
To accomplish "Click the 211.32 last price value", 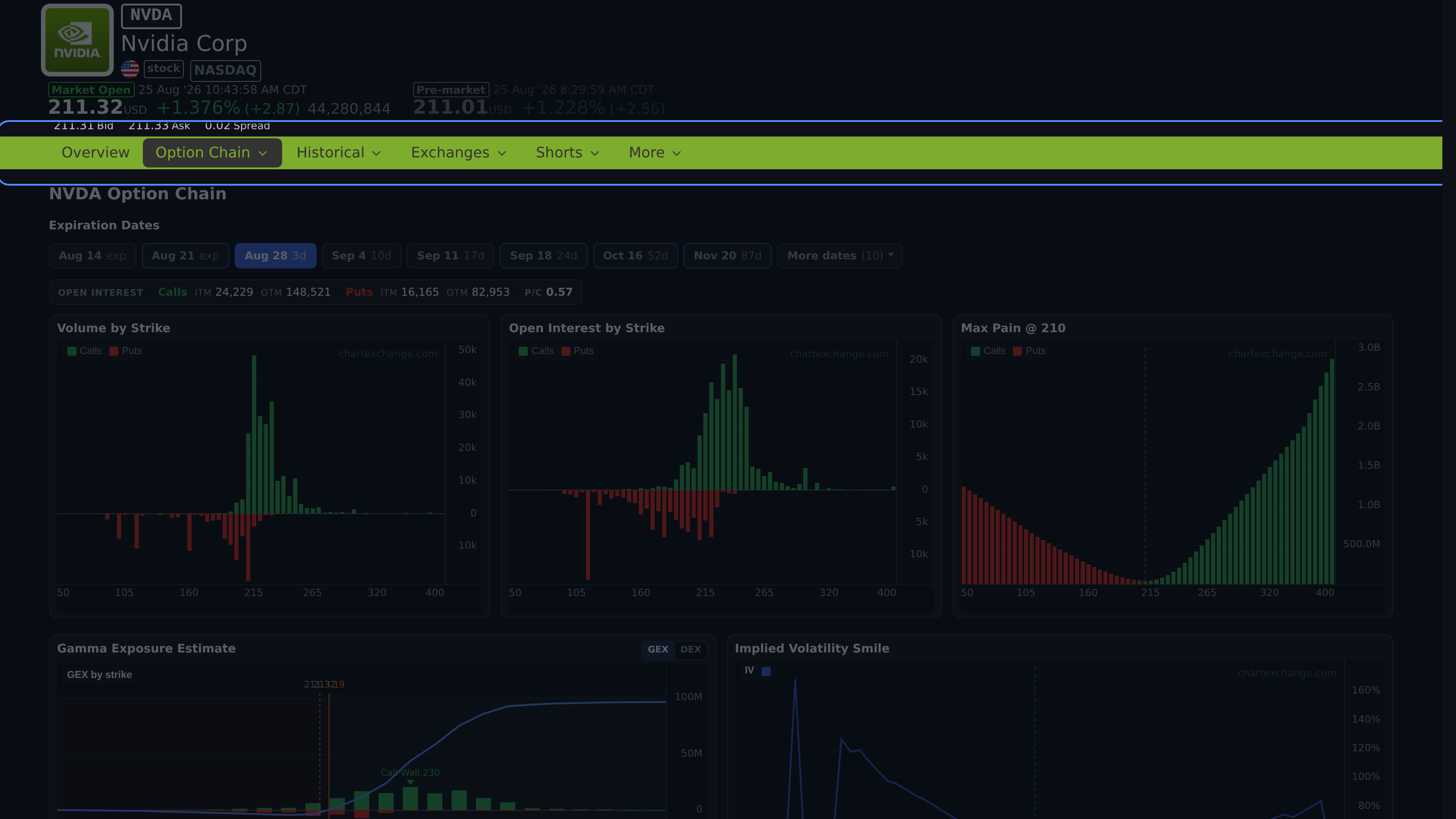I will tap(86, 107).
